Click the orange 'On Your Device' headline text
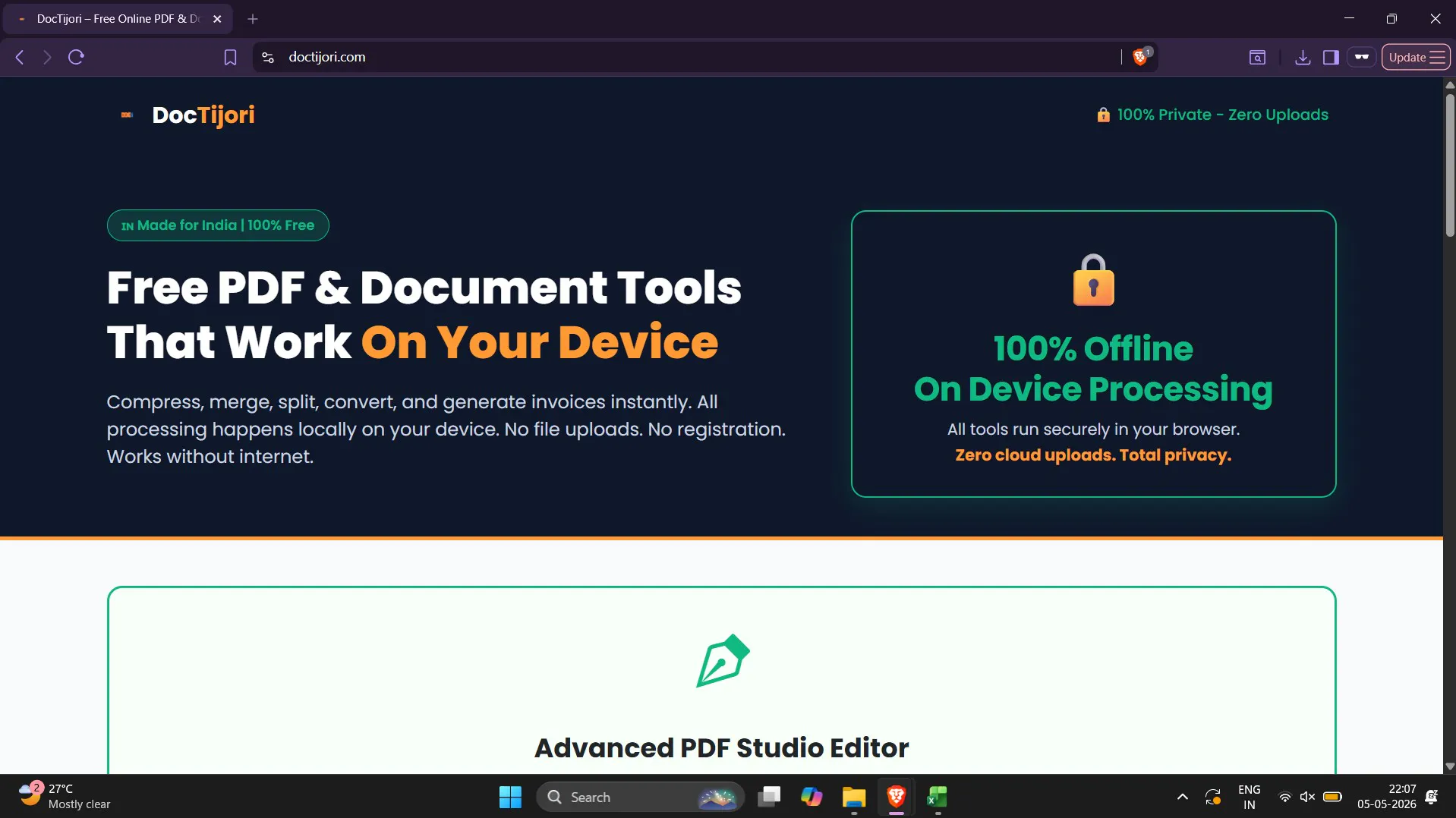 (x=540, y=342)
